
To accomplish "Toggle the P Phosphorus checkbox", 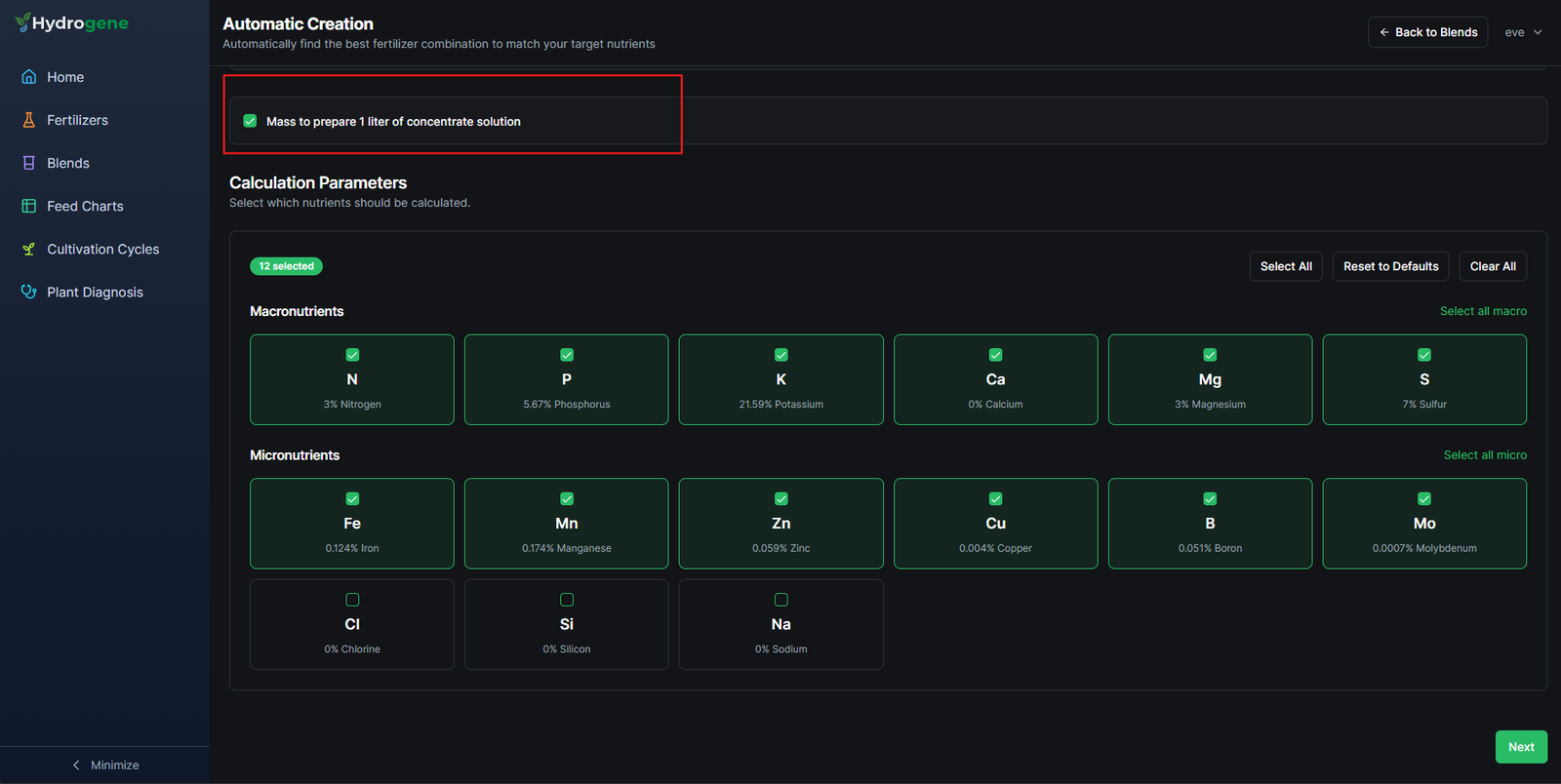I will coord(567,355).
